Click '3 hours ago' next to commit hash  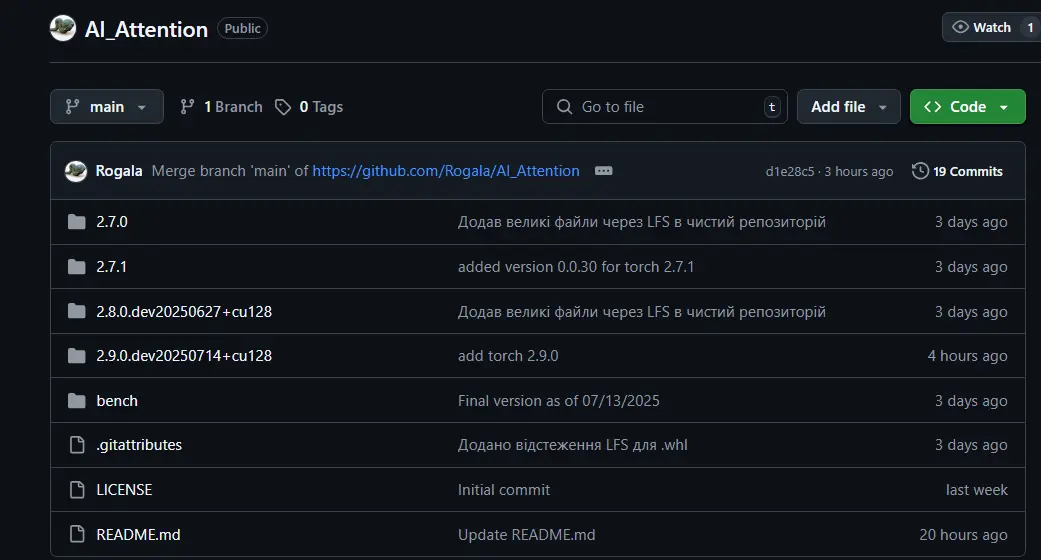(858, 171)
